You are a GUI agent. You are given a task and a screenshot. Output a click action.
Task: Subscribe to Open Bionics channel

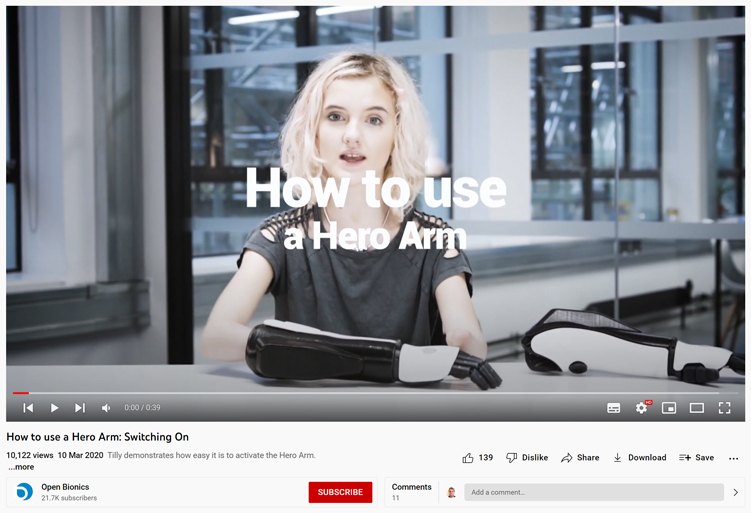[x=340, y=492]
